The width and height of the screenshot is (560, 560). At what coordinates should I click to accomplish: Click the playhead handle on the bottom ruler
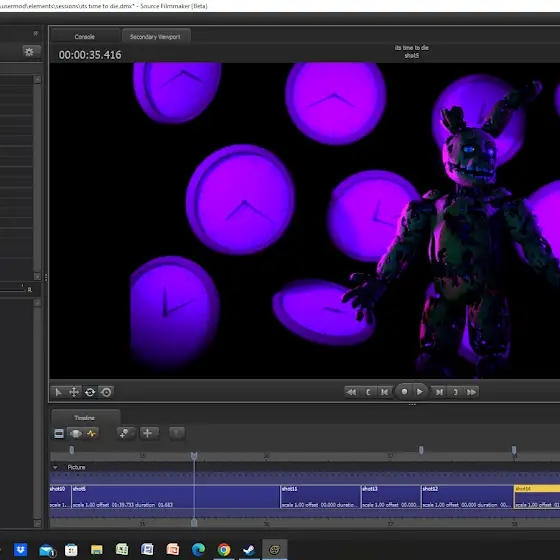[194, 523]
